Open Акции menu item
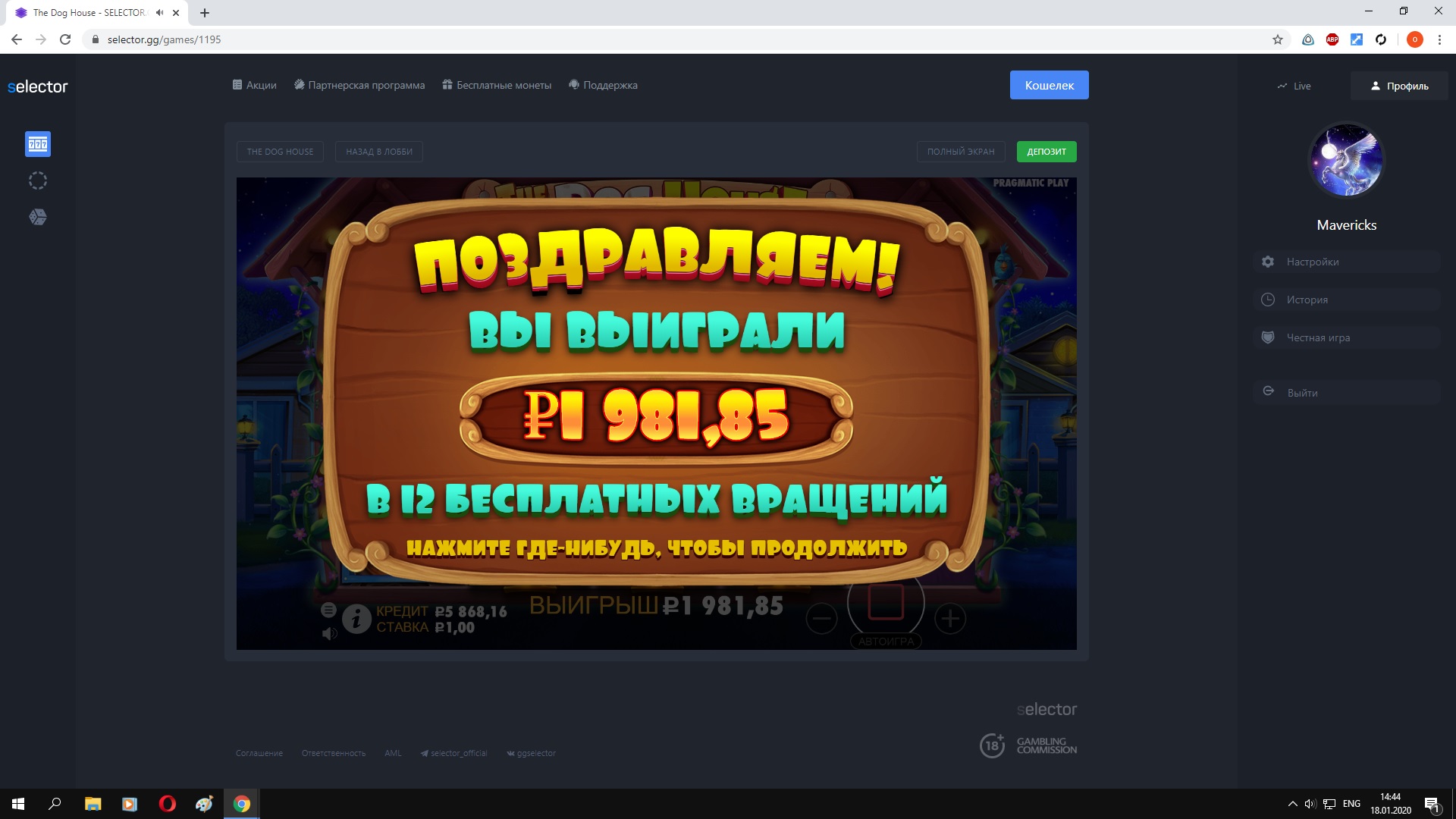 tap(255, 85)
